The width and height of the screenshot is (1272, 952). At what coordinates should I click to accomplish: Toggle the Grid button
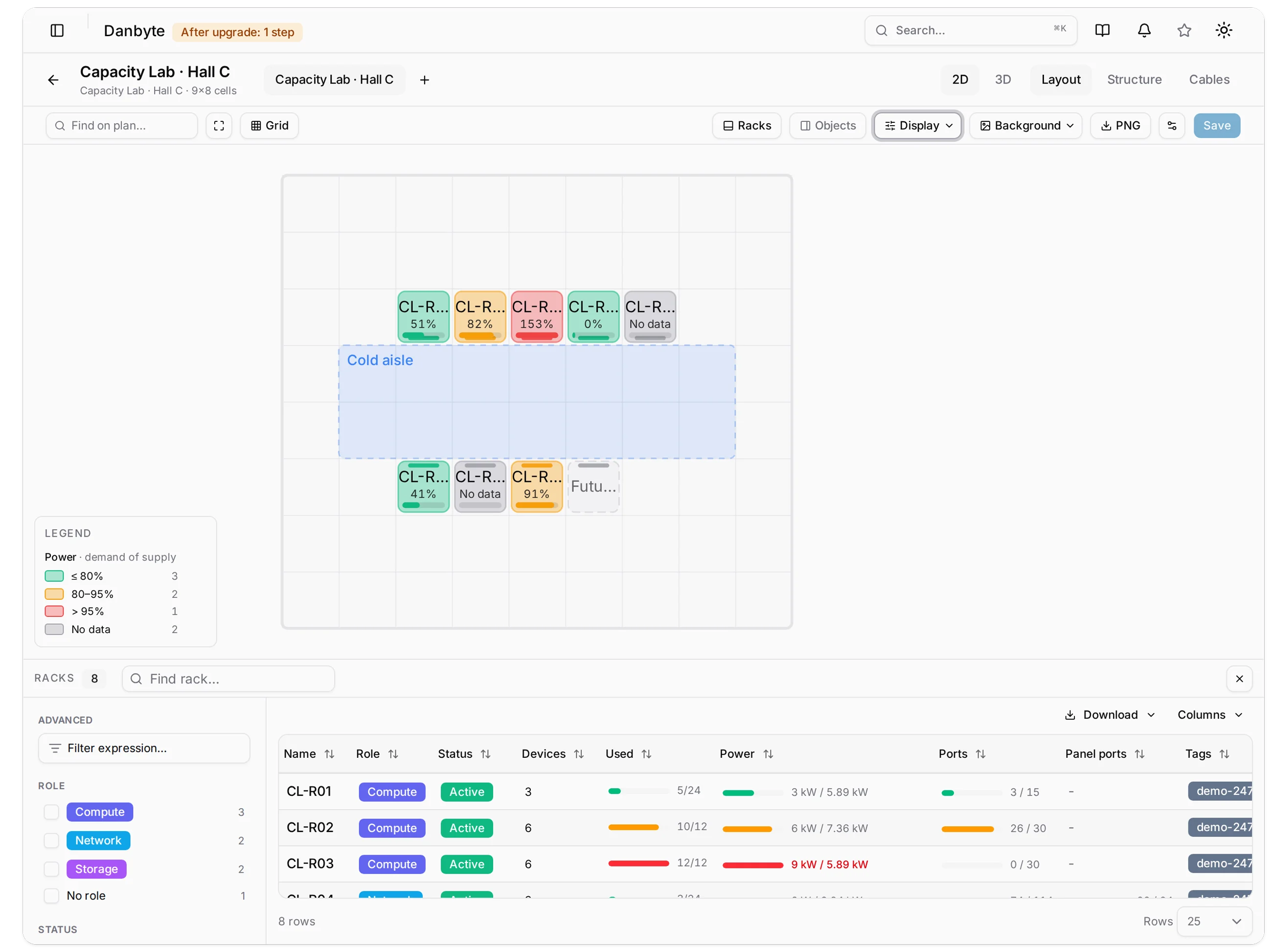click(x=269, y=125)
